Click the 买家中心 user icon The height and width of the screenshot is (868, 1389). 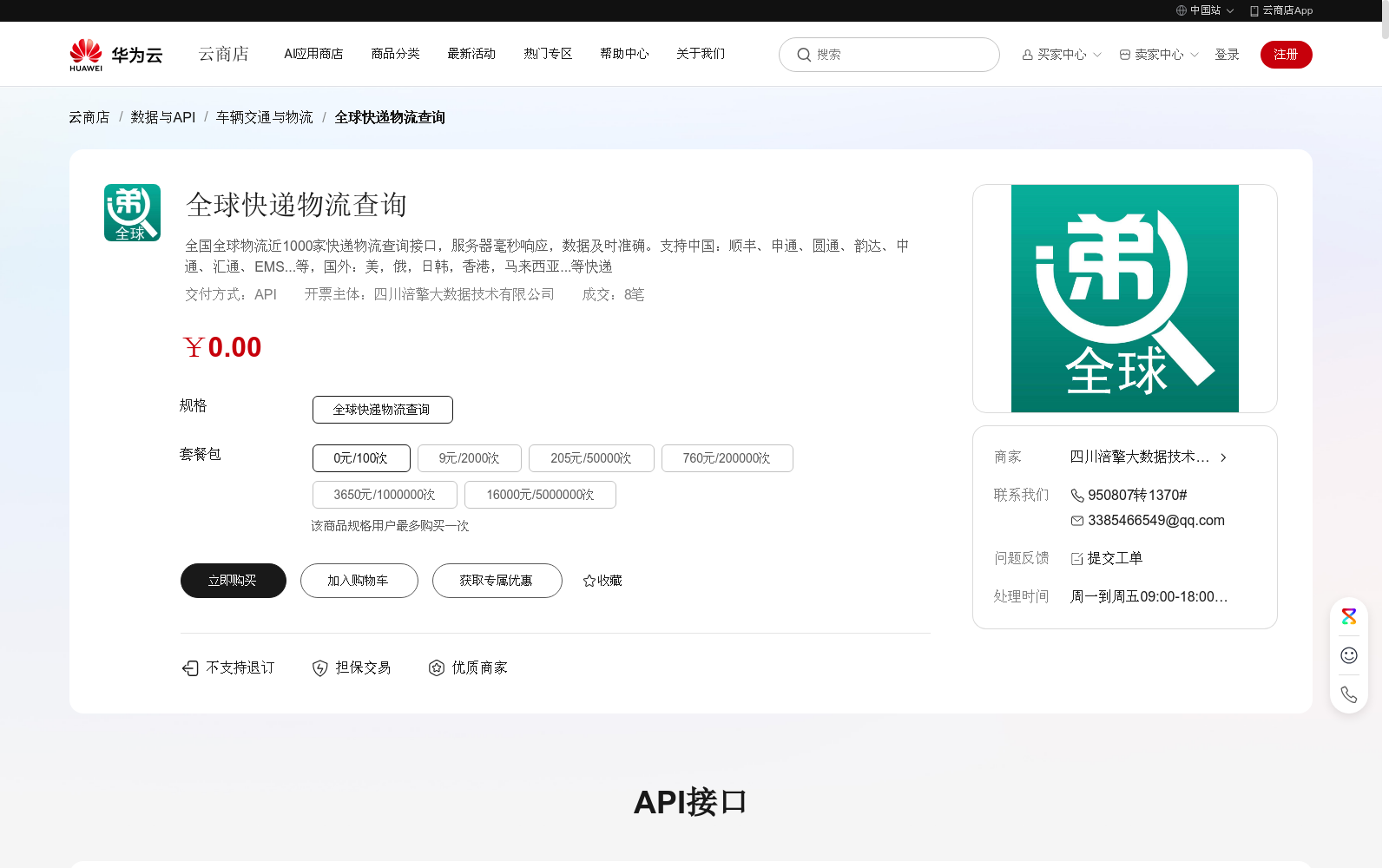[x=1028, y=55]
